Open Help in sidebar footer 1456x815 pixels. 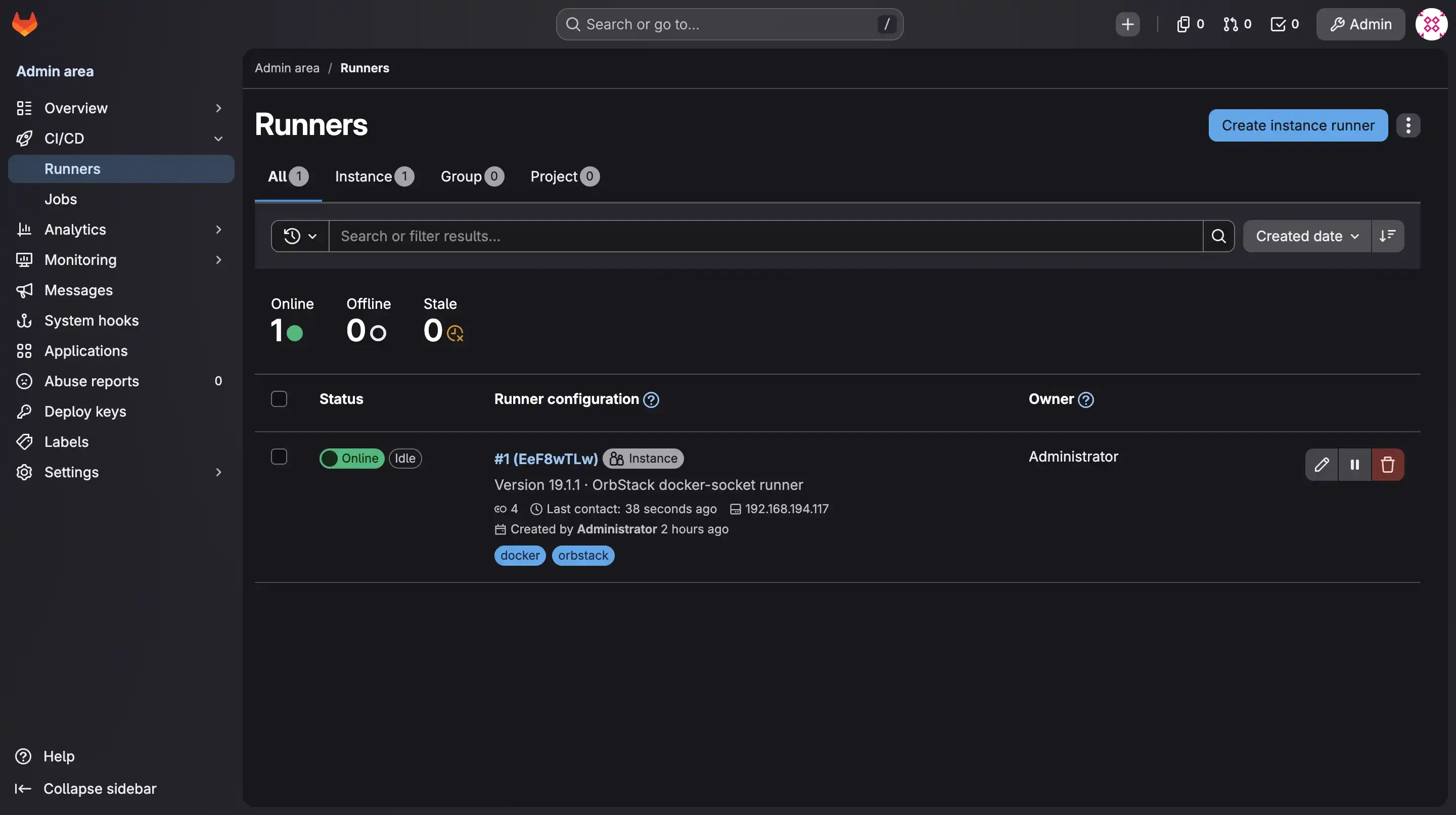coord(45,756)
